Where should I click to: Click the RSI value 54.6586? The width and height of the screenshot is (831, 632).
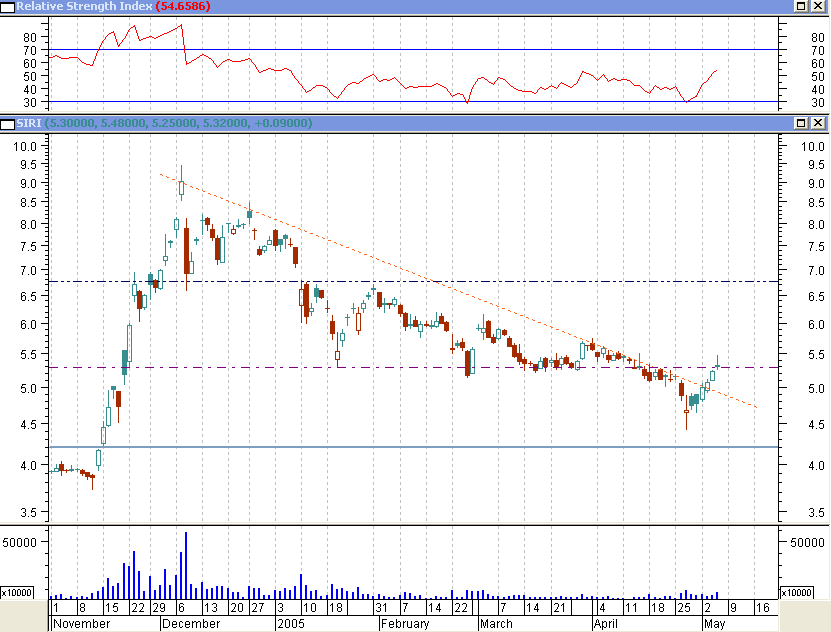pyautogui.click(x=183, y=6)
